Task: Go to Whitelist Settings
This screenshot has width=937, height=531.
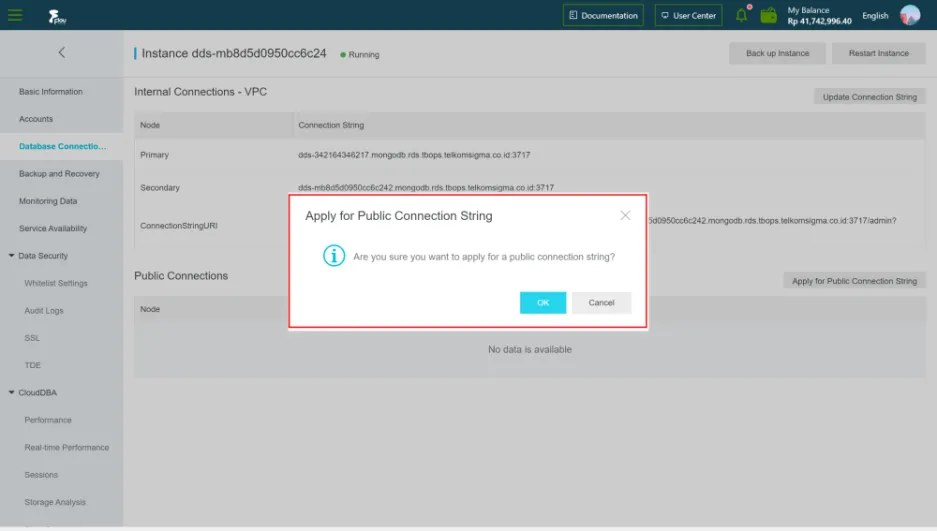Action: [x=56, y=284]
